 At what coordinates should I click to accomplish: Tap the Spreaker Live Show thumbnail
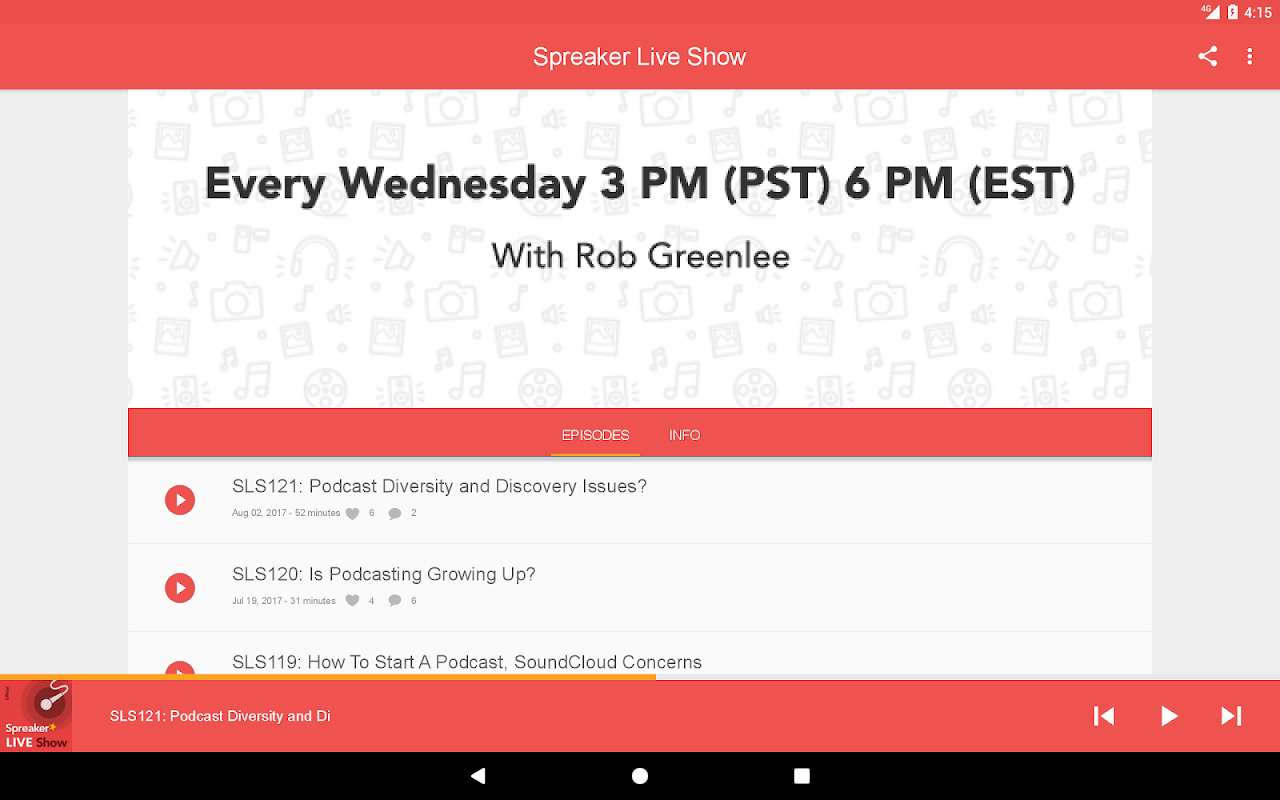(x=36, y=716)
